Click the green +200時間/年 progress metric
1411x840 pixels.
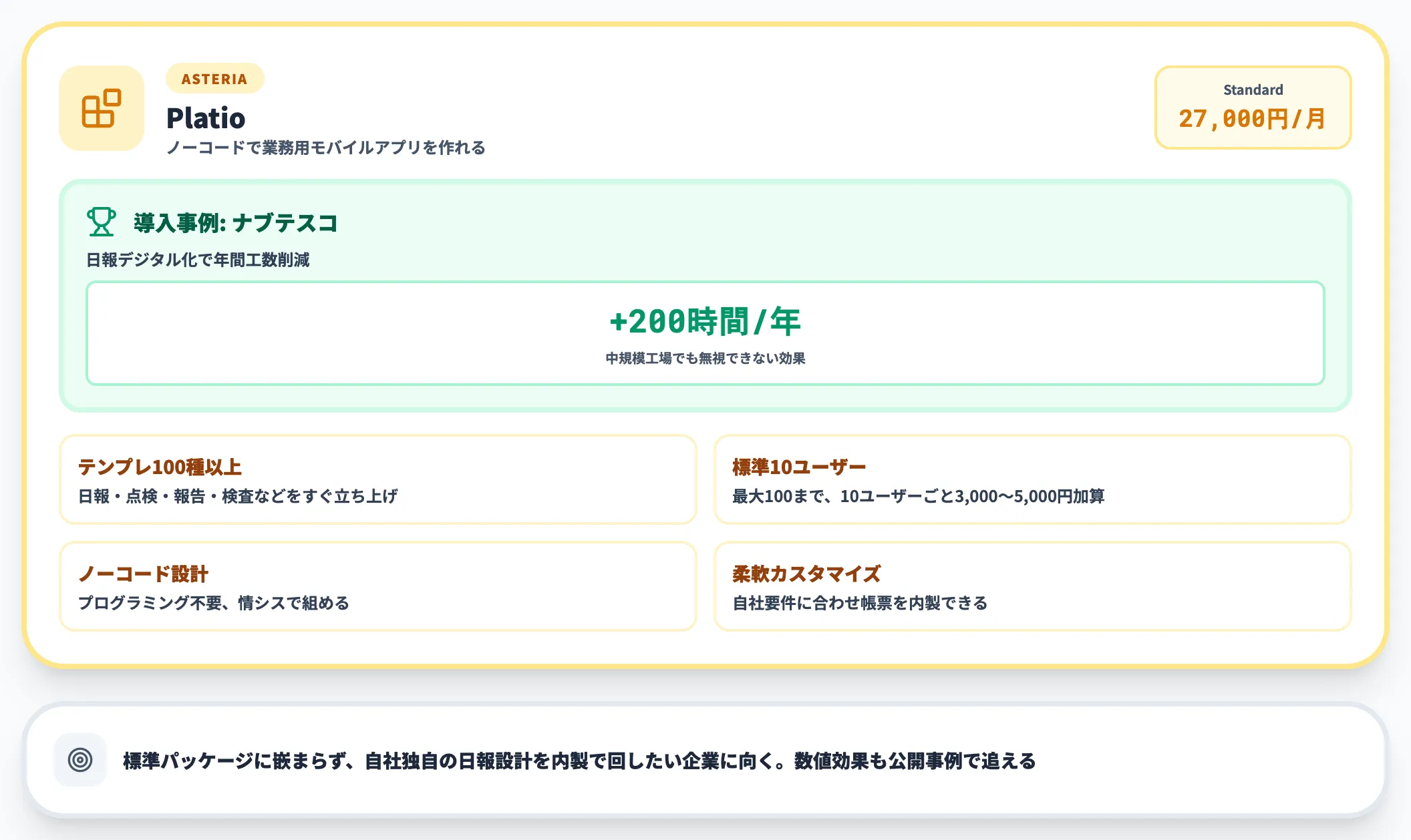[x=705, y=322]
